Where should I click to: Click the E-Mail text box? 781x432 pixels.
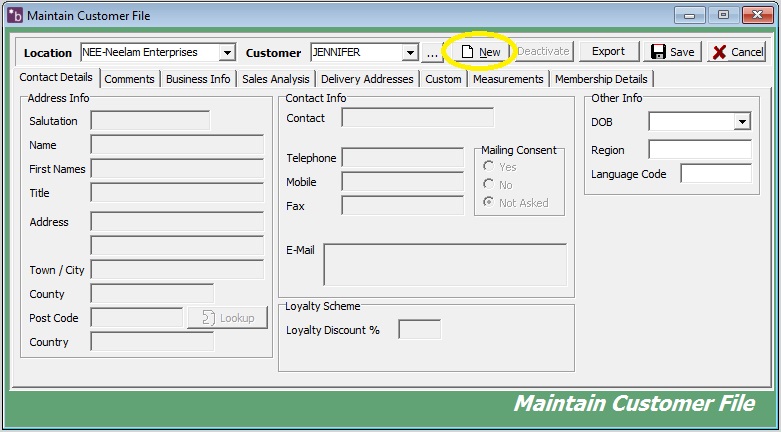pyautogui.click(x=445, y=264)
